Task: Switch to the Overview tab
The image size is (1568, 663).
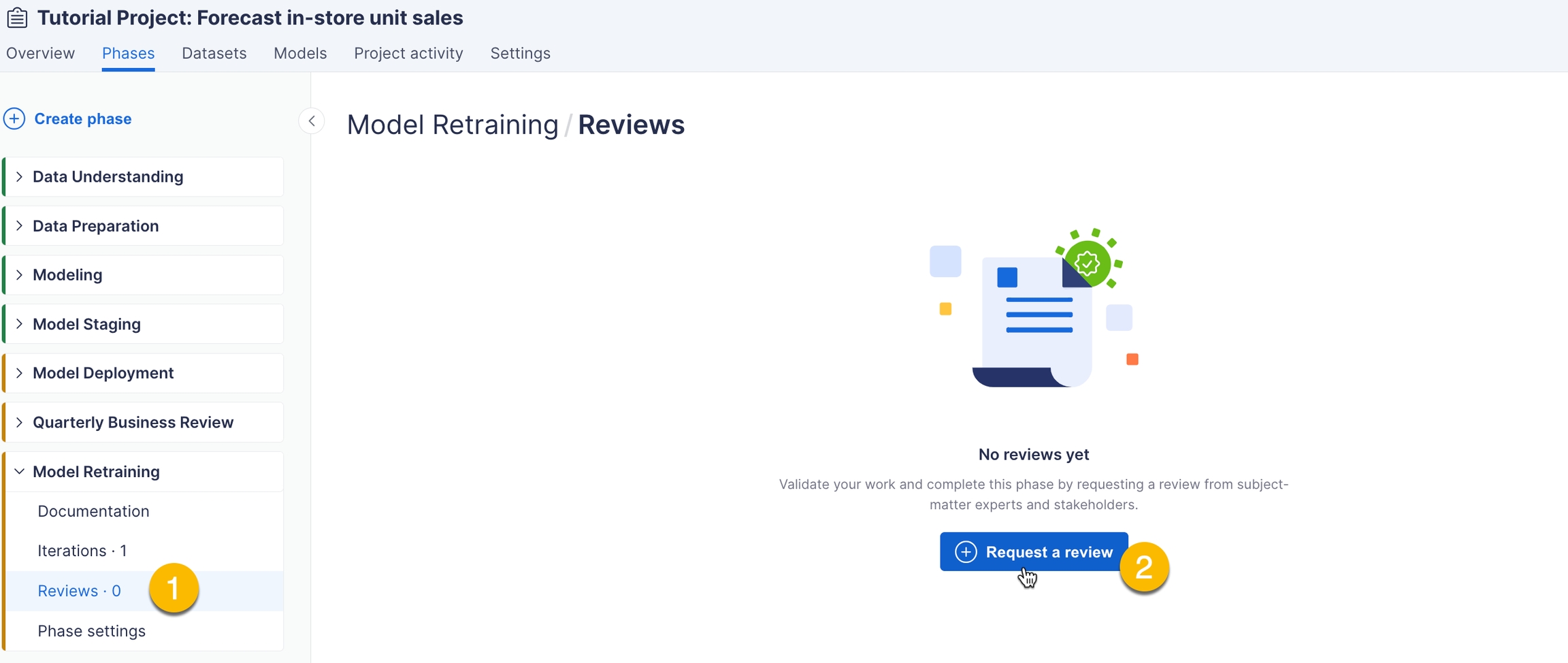Action: pos(41,53)
